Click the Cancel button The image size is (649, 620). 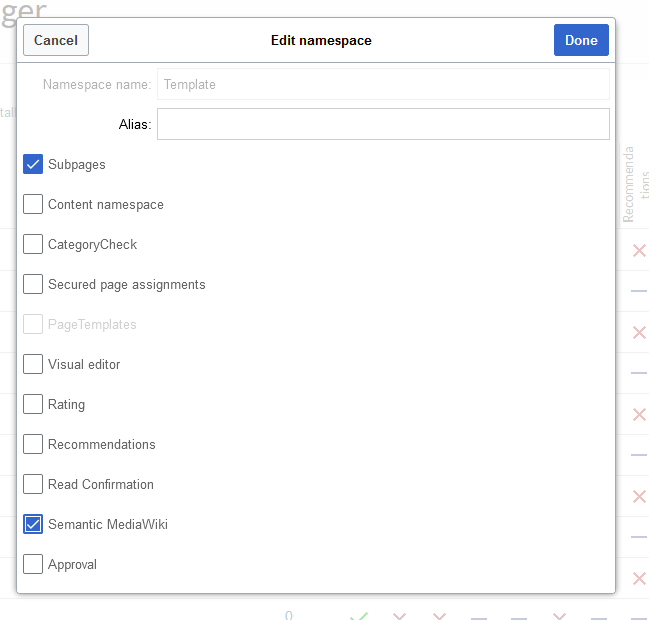coord(56,40)
